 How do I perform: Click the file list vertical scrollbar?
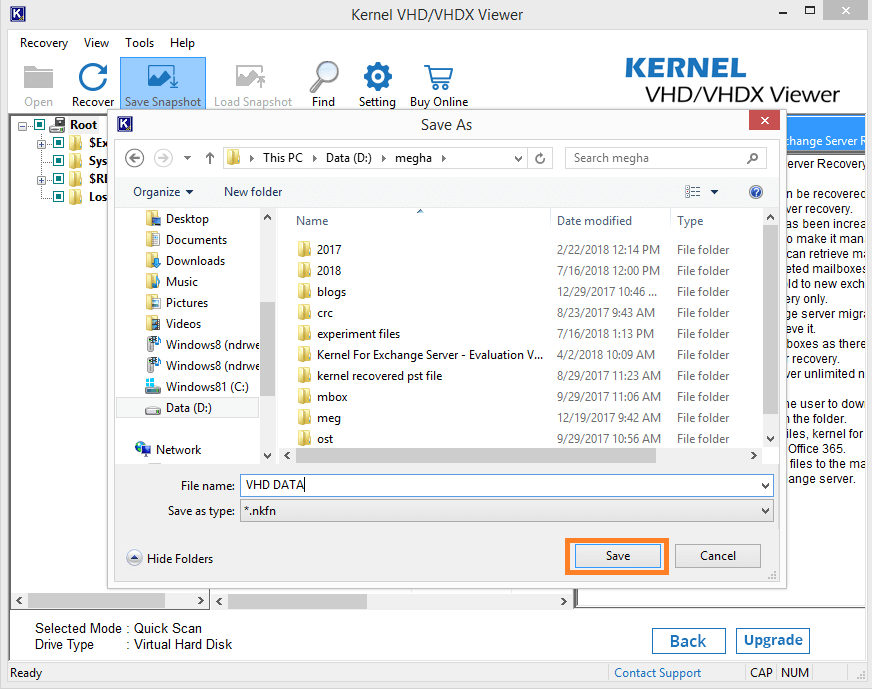pyautogui.click(x=770, y=319)
